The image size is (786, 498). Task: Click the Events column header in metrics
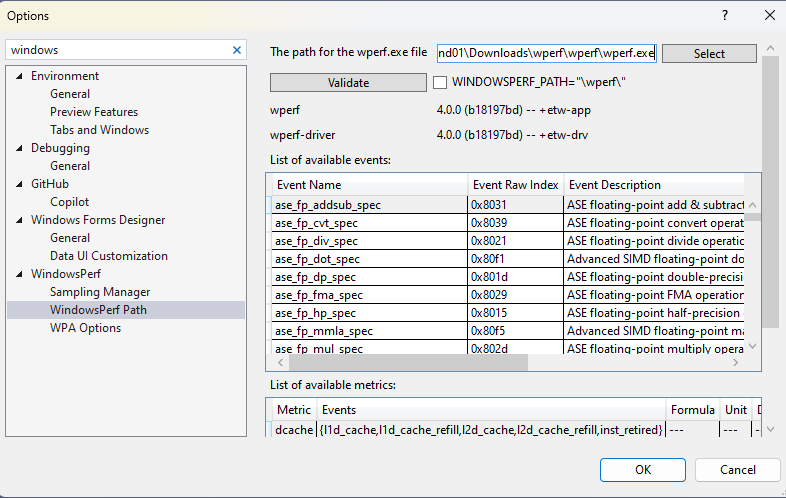pos(491,410)
